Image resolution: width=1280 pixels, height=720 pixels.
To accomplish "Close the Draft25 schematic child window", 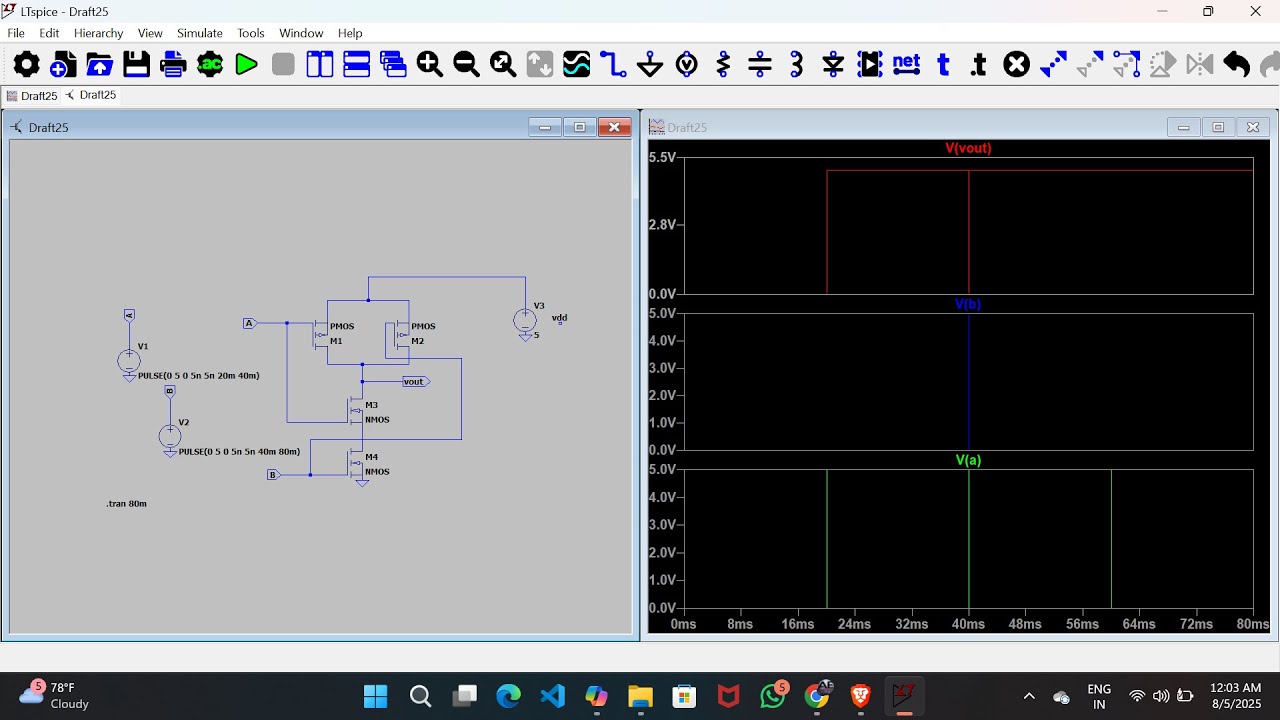I will 614,127.
